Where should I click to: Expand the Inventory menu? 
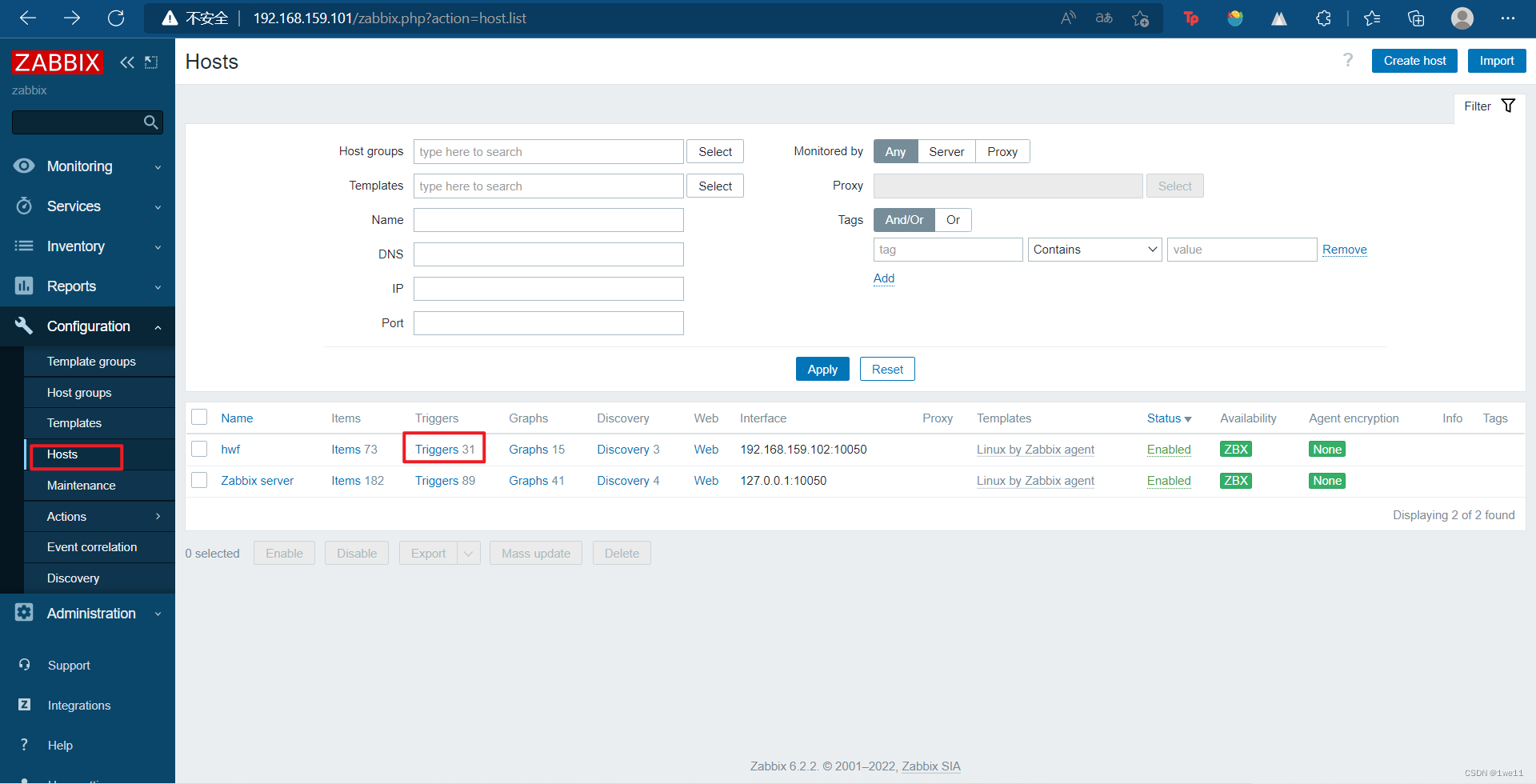[x=87, y=246]
